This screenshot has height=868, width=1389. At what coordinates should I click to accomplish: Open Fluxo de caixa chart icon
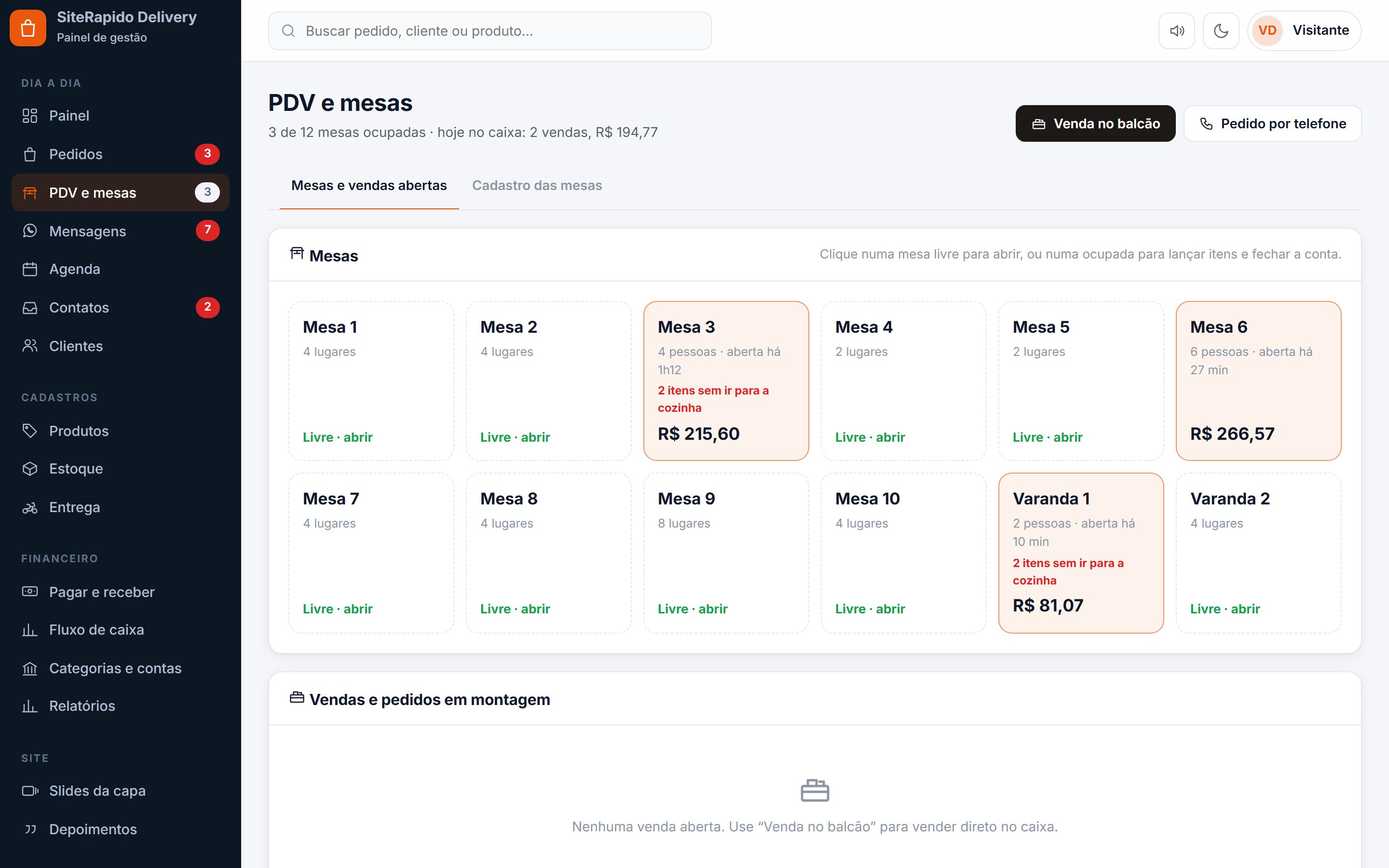point(30,630)
